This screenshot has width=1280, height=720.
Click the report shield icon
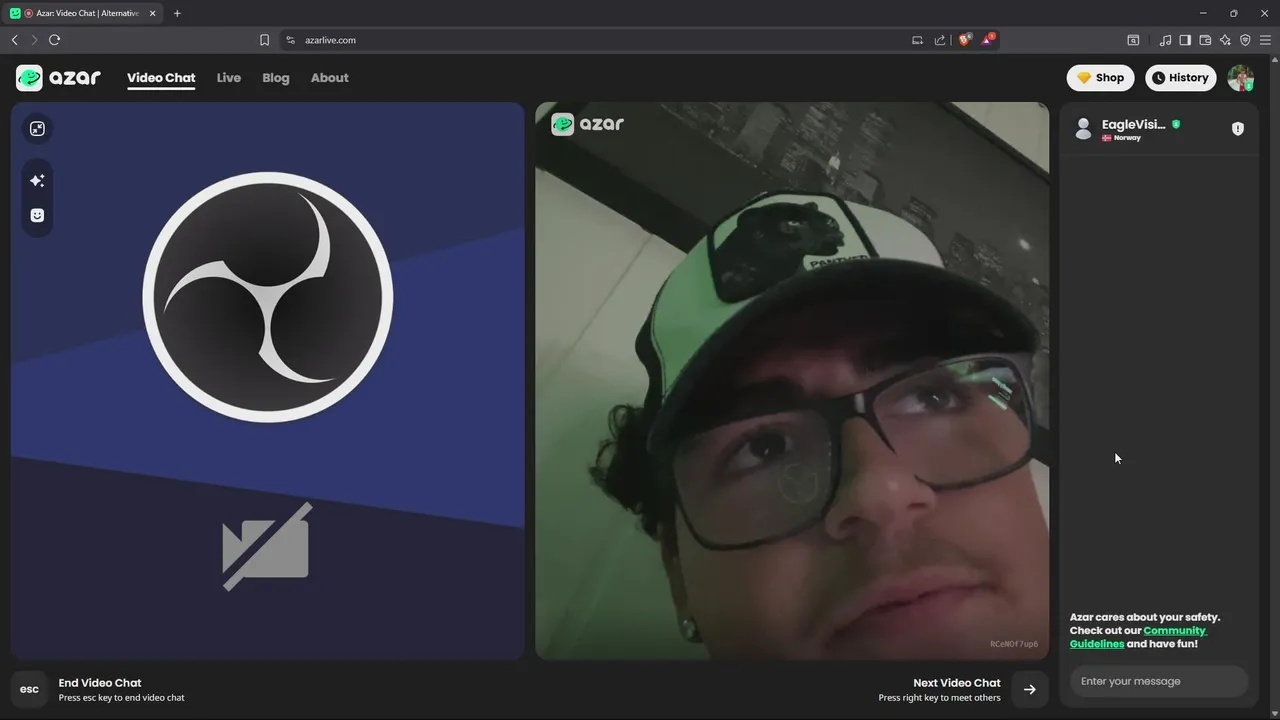coord(1238,129)
